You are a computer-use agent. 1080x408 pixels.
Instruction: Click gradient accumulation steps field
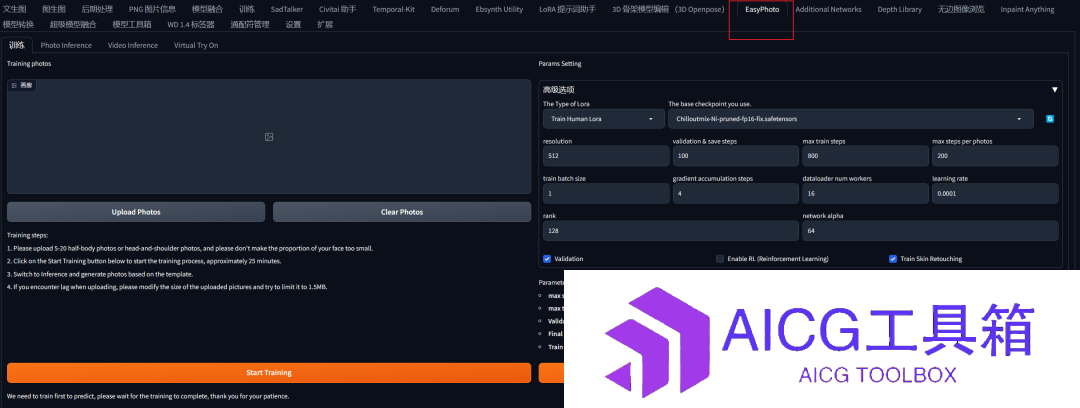pyautogui.click(x=736, y=194)
